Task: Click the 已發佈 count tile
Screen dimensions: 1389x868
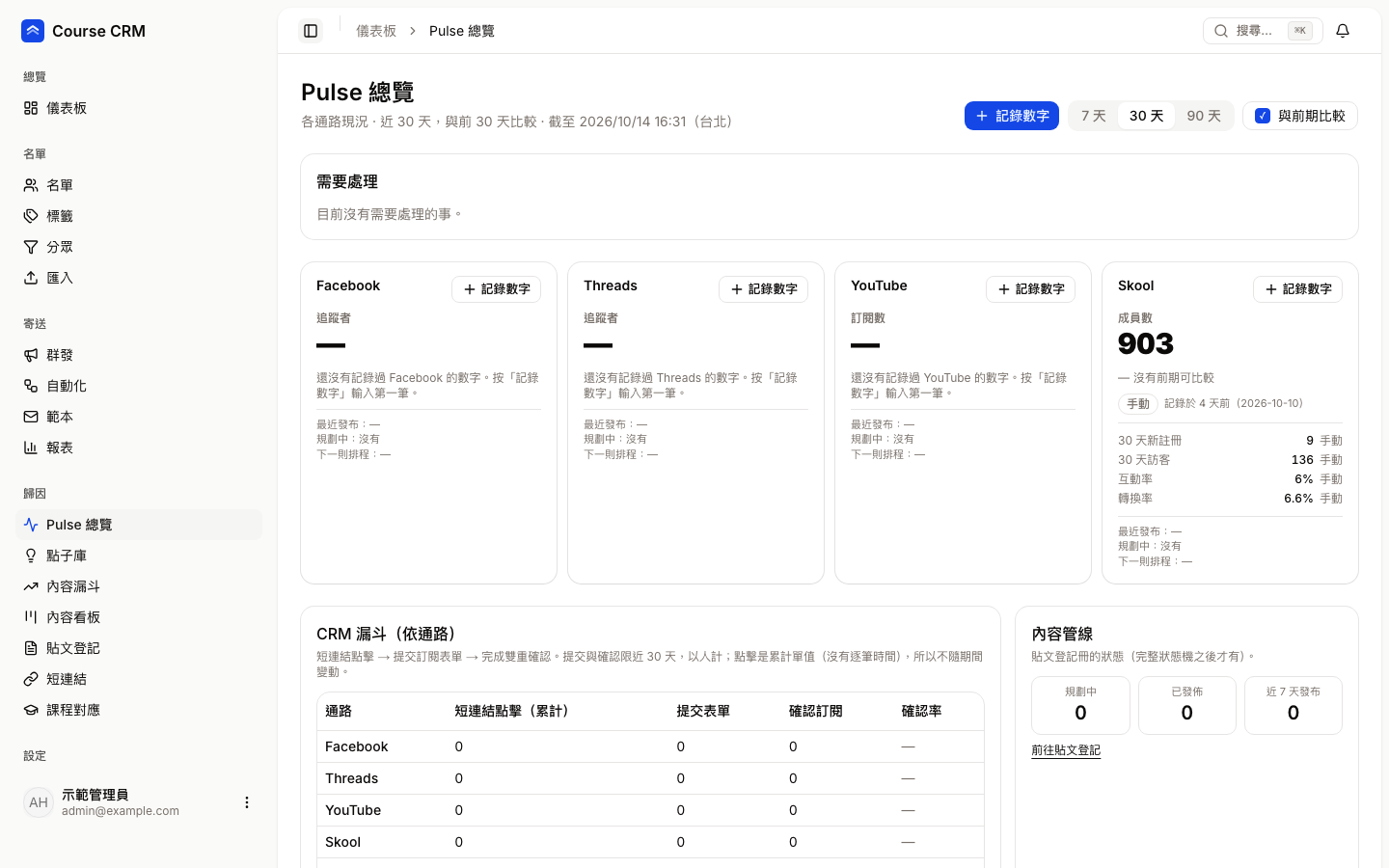Action: coord(1187,706)
